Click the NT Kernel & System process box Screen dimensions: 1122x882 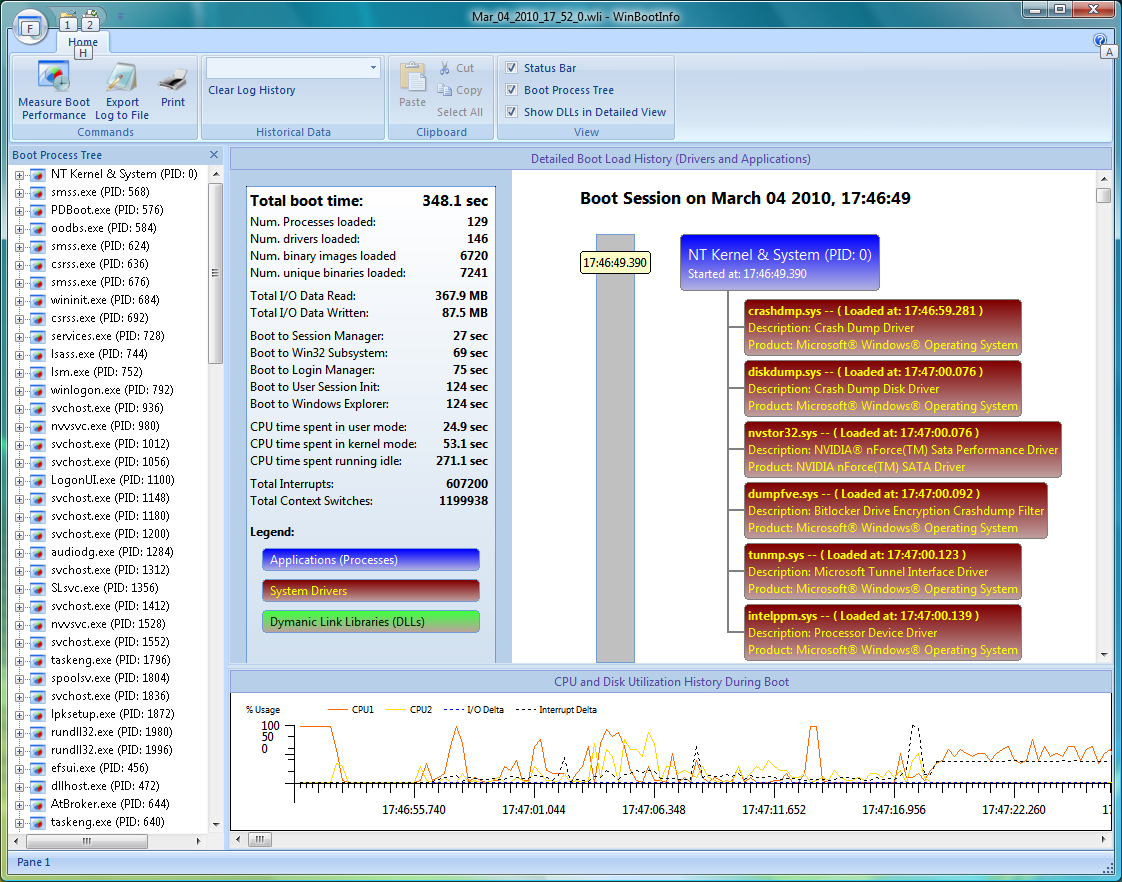click(x=779, y=263)
